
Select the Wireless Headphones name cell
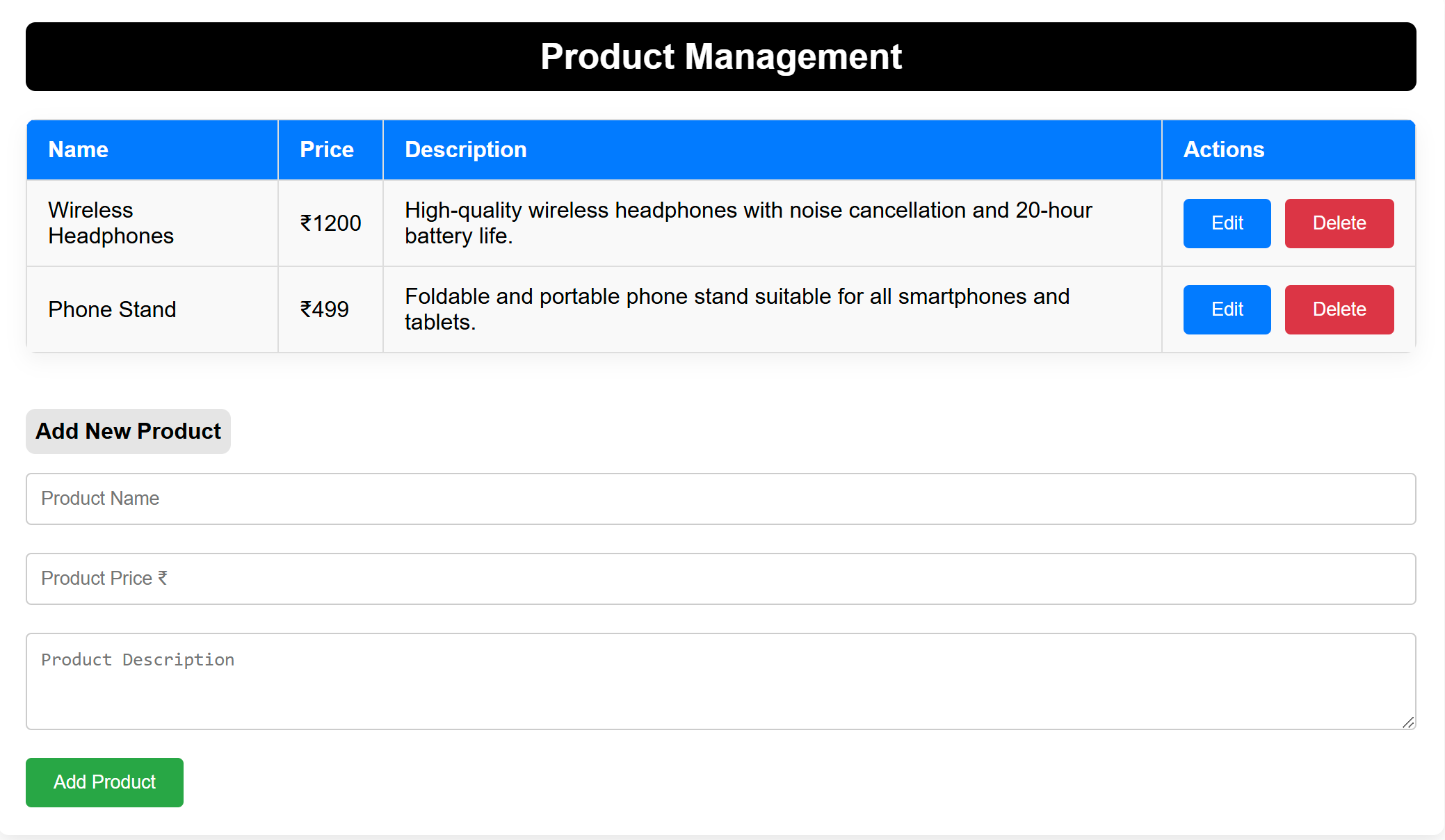pyautogui.click(x=152, y=223)
